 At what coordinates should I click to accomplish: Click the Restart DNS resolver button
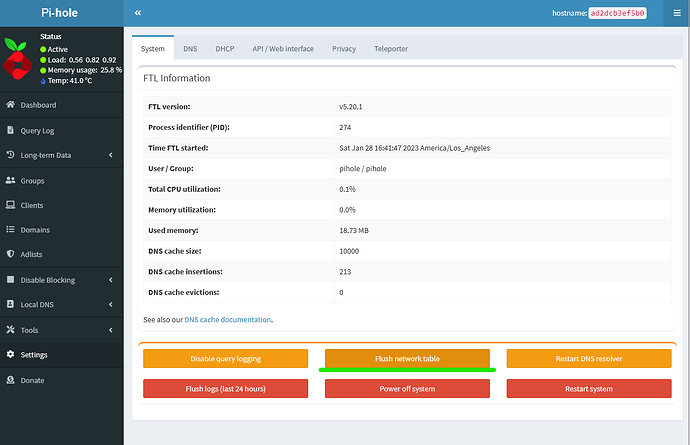click(588, 358)
